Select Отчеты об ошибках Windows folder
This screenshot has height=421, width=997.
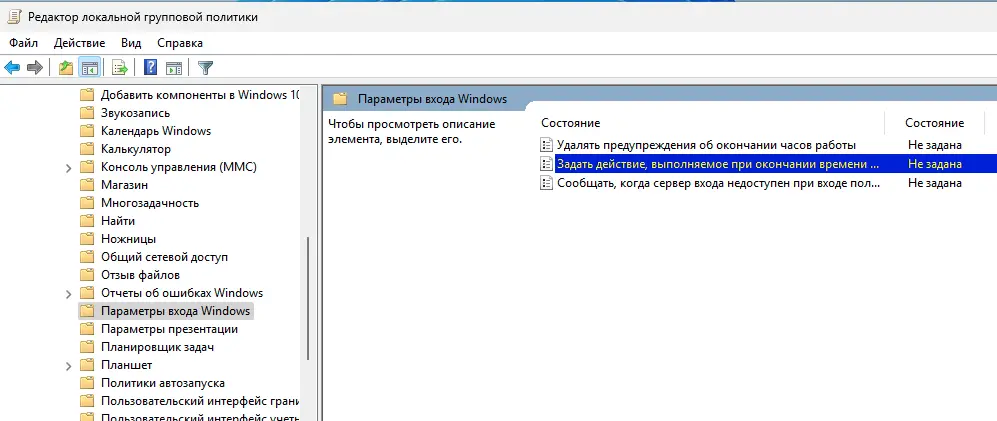[x=182, y=293]
